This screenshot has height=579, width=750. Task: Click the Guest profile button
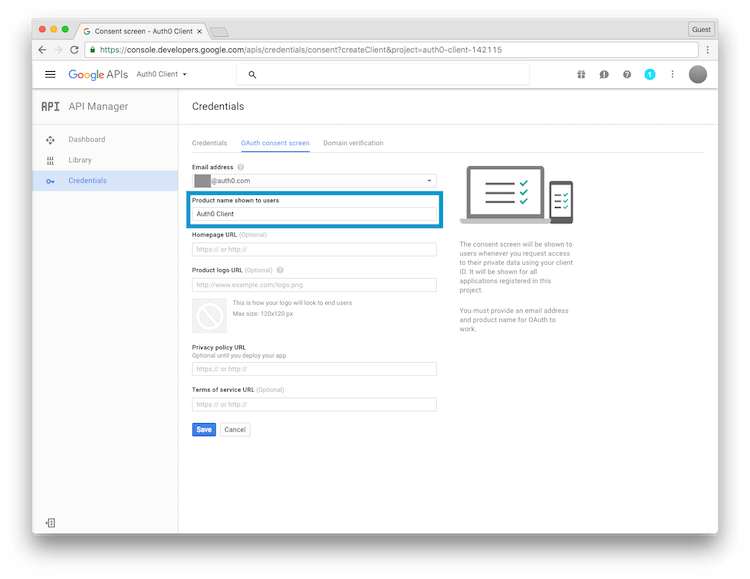(701, 29)
